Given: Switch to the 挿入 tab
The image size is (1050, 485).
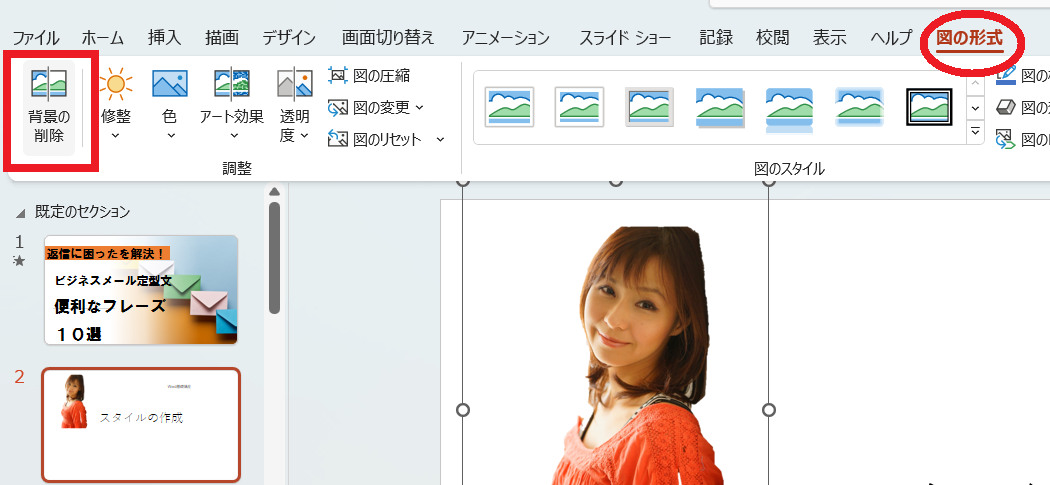Looking at the screenshot, I should pos(165,38).
